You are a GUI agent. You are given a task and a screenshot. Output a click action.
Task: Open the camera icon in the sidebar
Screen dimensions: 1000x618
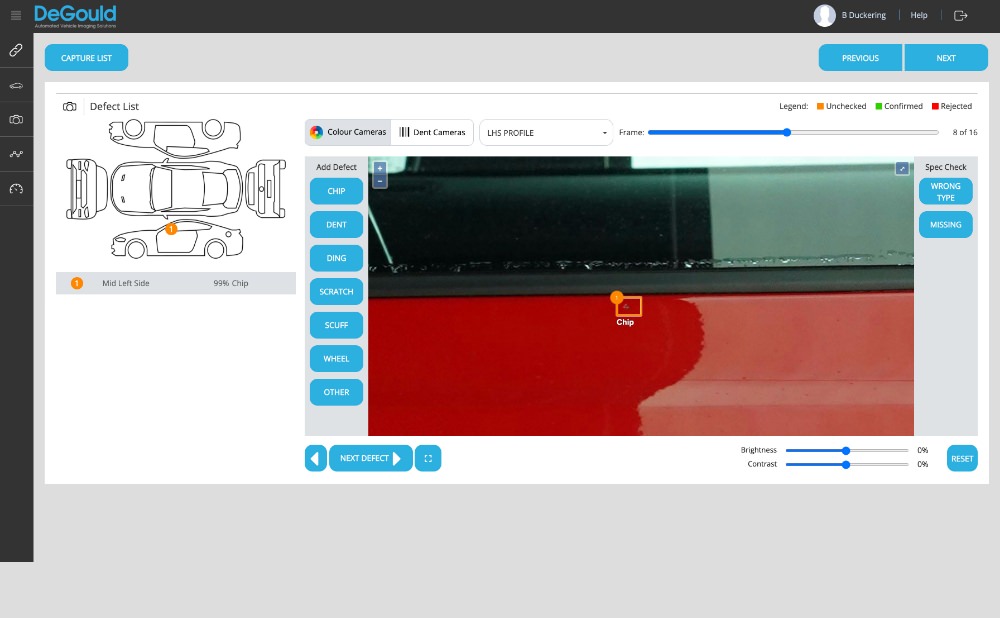[x=16, y=120]
